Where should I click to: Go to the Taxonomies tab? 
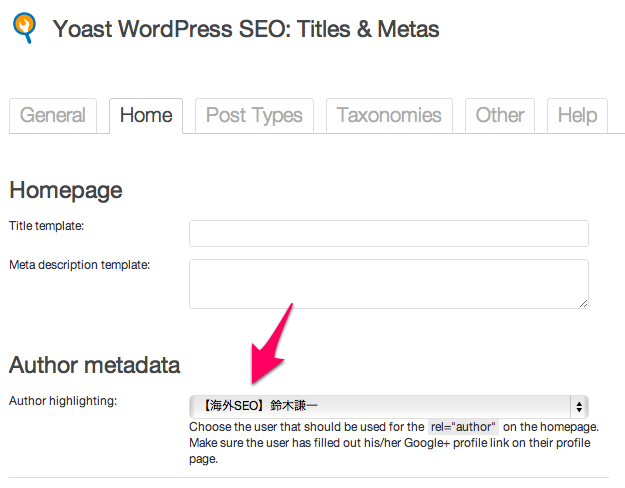389,116
